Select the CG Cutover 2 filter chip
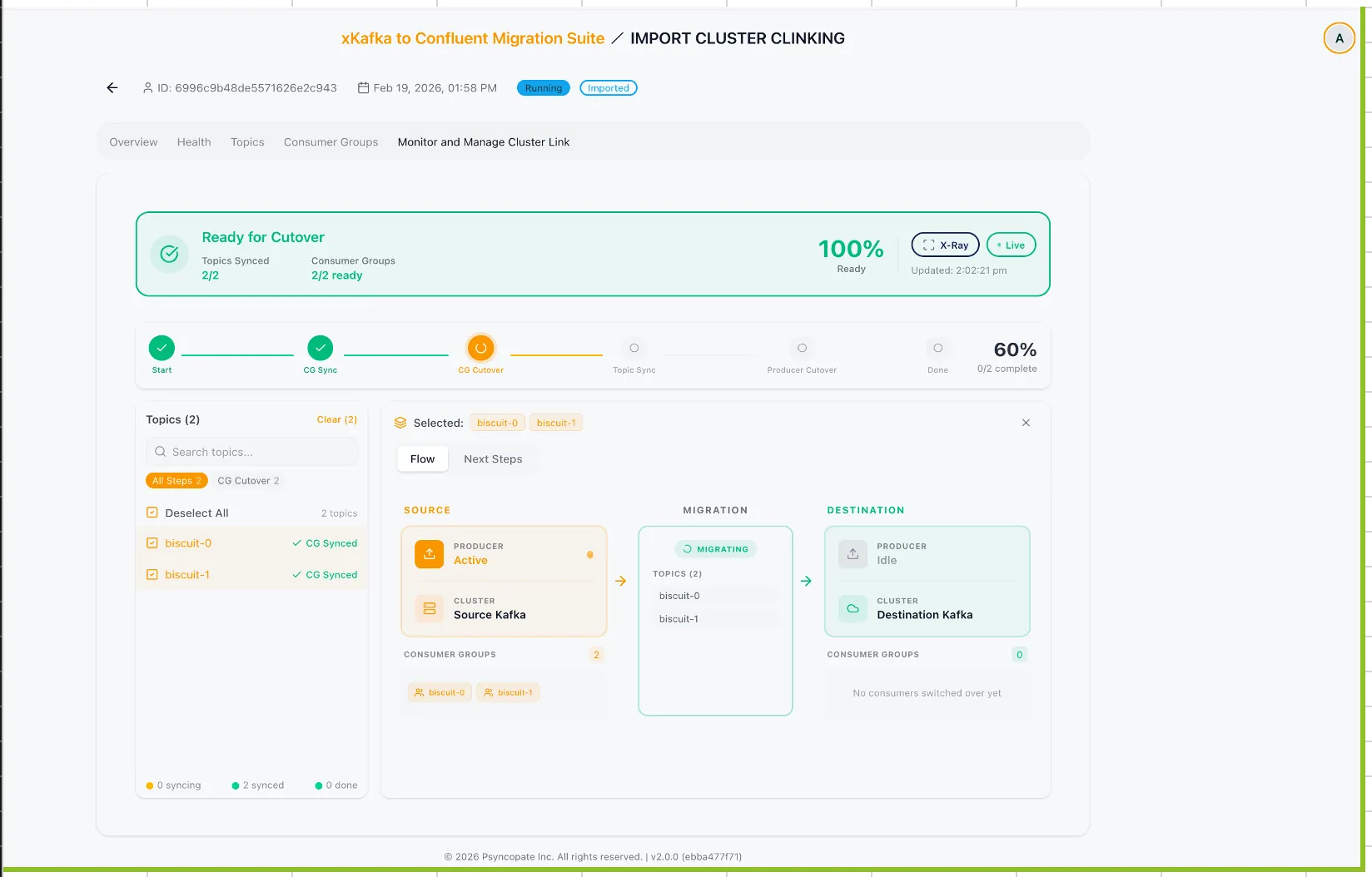Viewport: 1372px width, 877px height. [x=248, y=480]
